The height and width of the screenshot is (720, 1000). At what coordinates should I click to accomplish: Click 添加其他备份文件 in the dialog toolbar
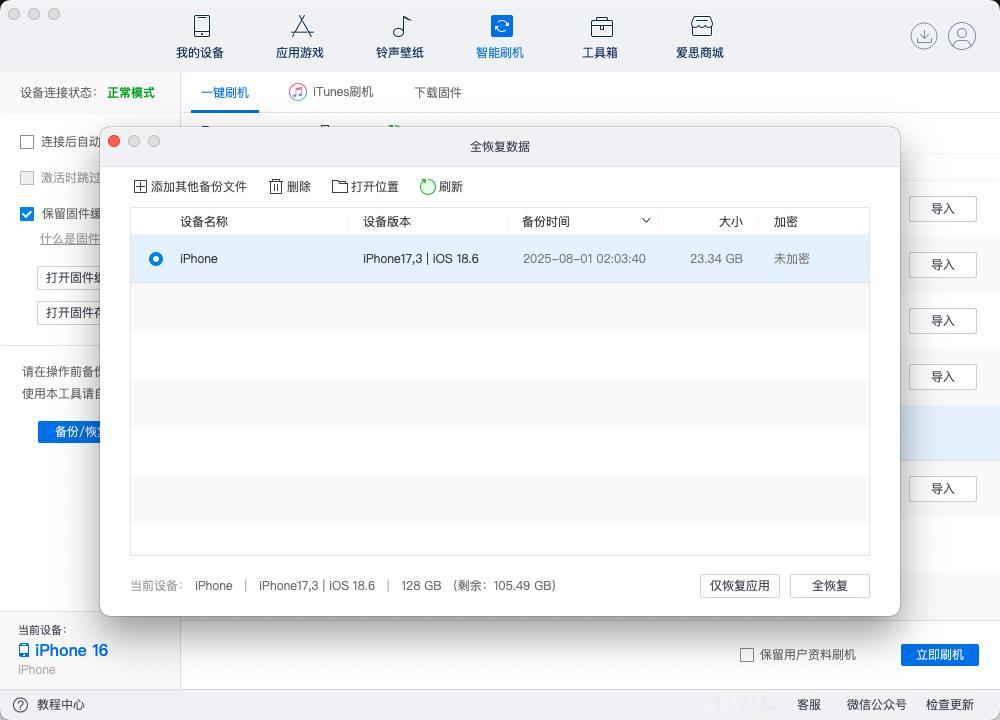(x=190, y=186)
